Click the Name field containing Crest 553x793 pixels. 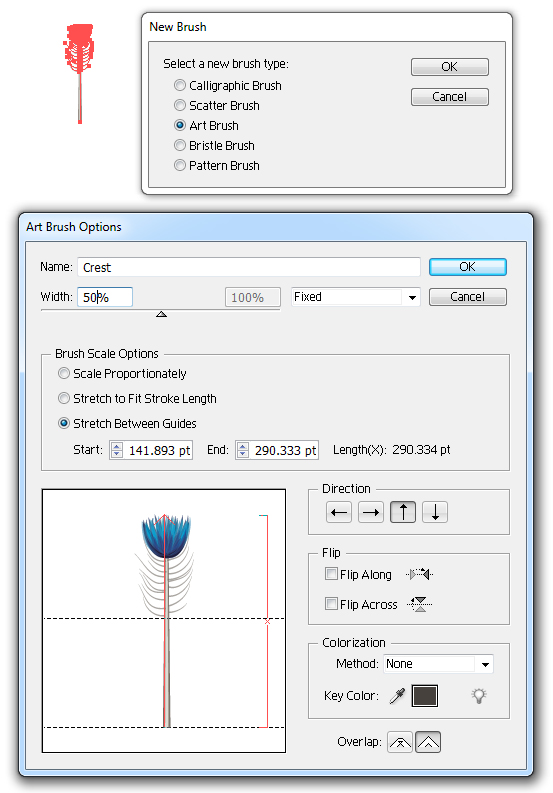(249, 267)
